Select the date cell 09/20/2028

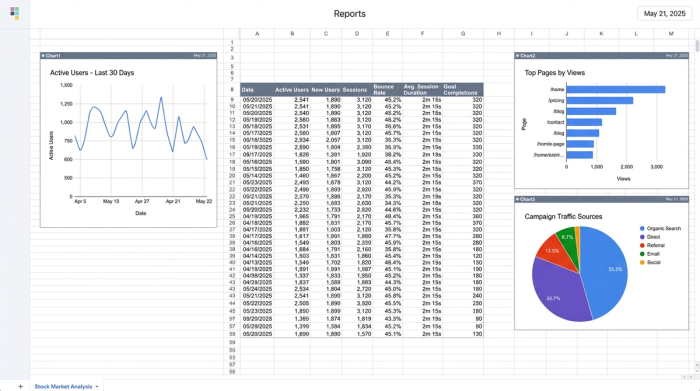pos(257,319)
